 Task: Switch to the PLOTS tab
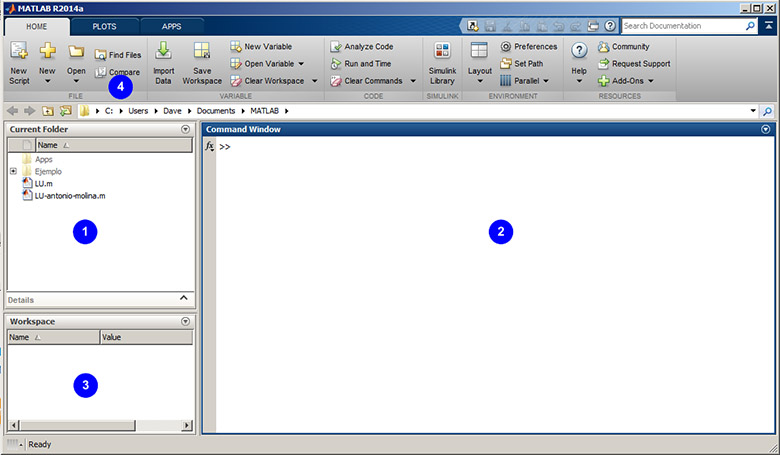pos(104,27)
